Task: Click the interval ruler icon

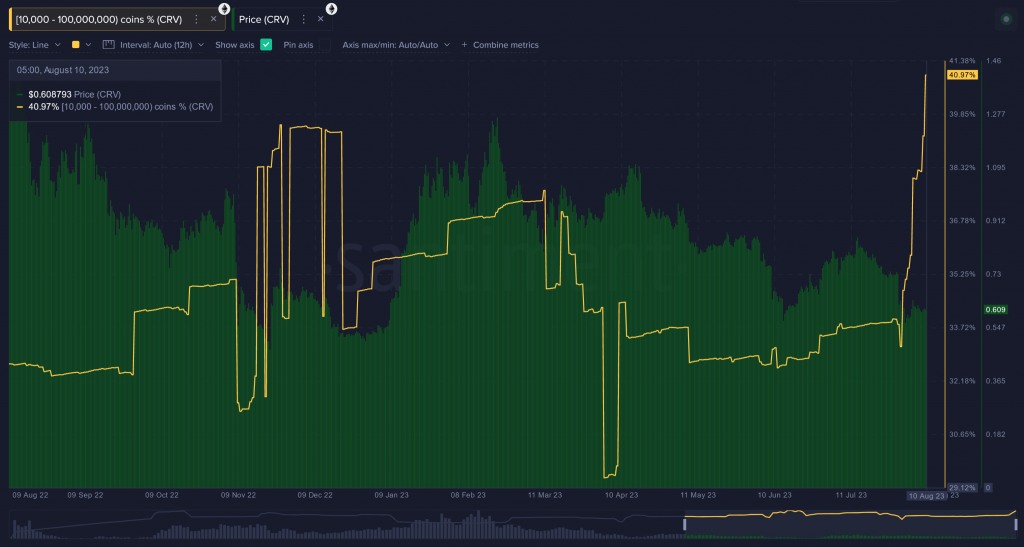Action: pyautogui.click(x=108, y=45)
